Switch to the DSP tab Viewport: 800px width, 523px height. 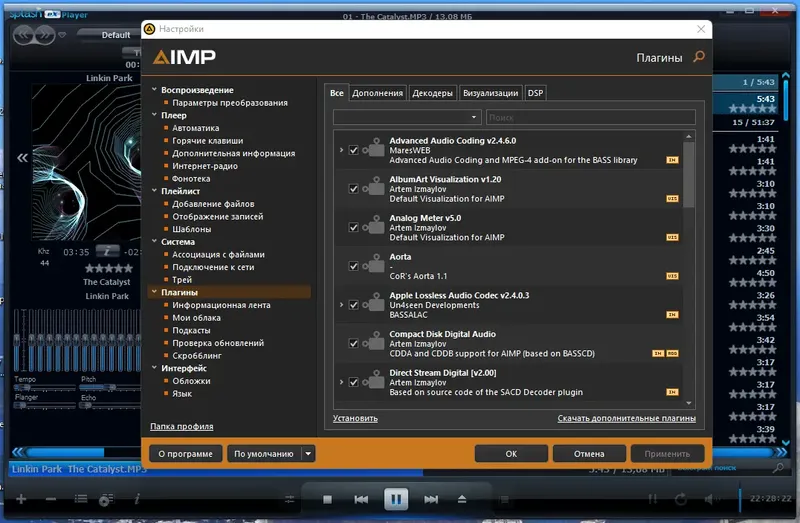(535, 93)
